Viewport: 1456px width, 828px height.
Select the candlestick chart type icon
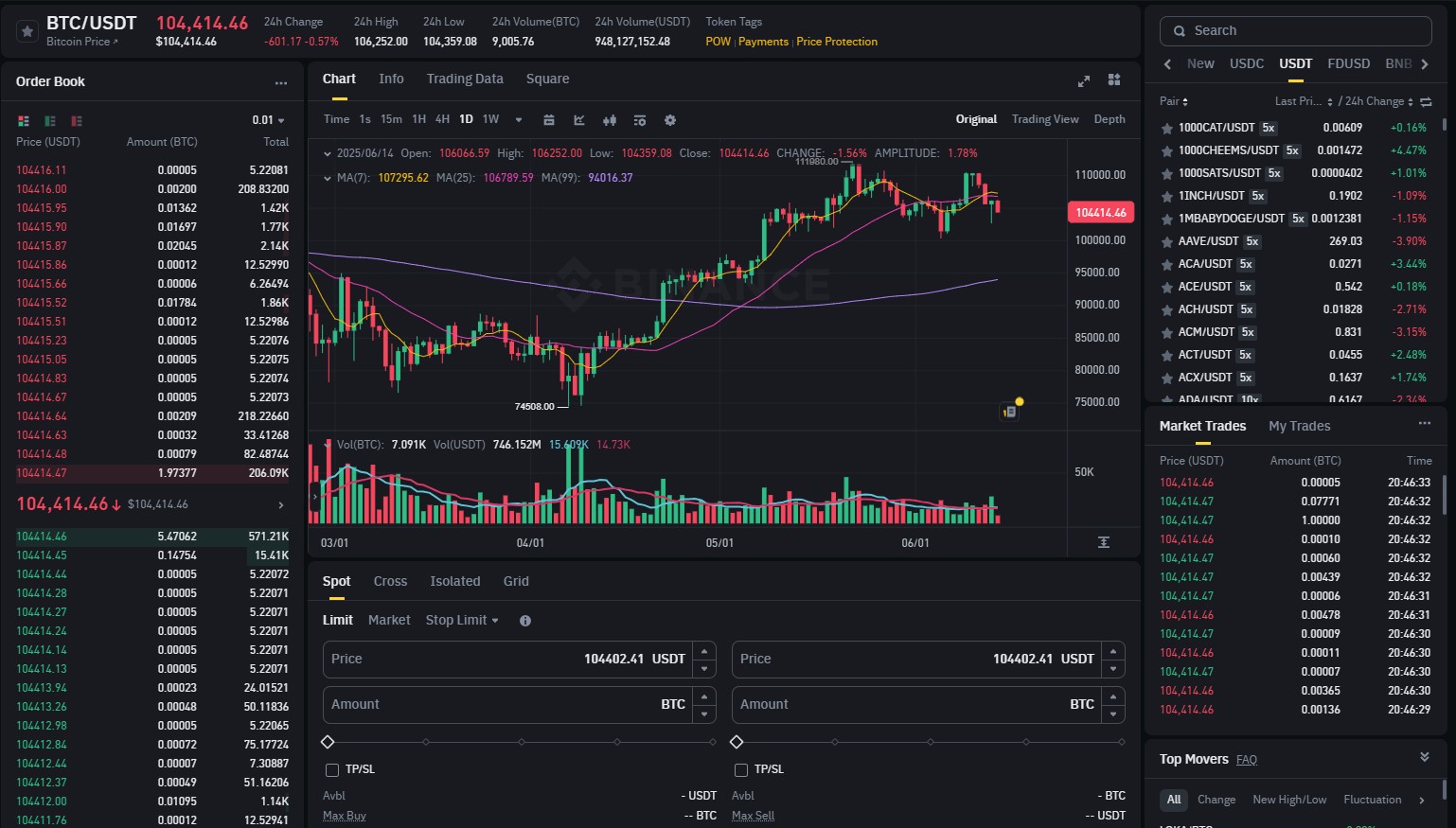[609, 120]
